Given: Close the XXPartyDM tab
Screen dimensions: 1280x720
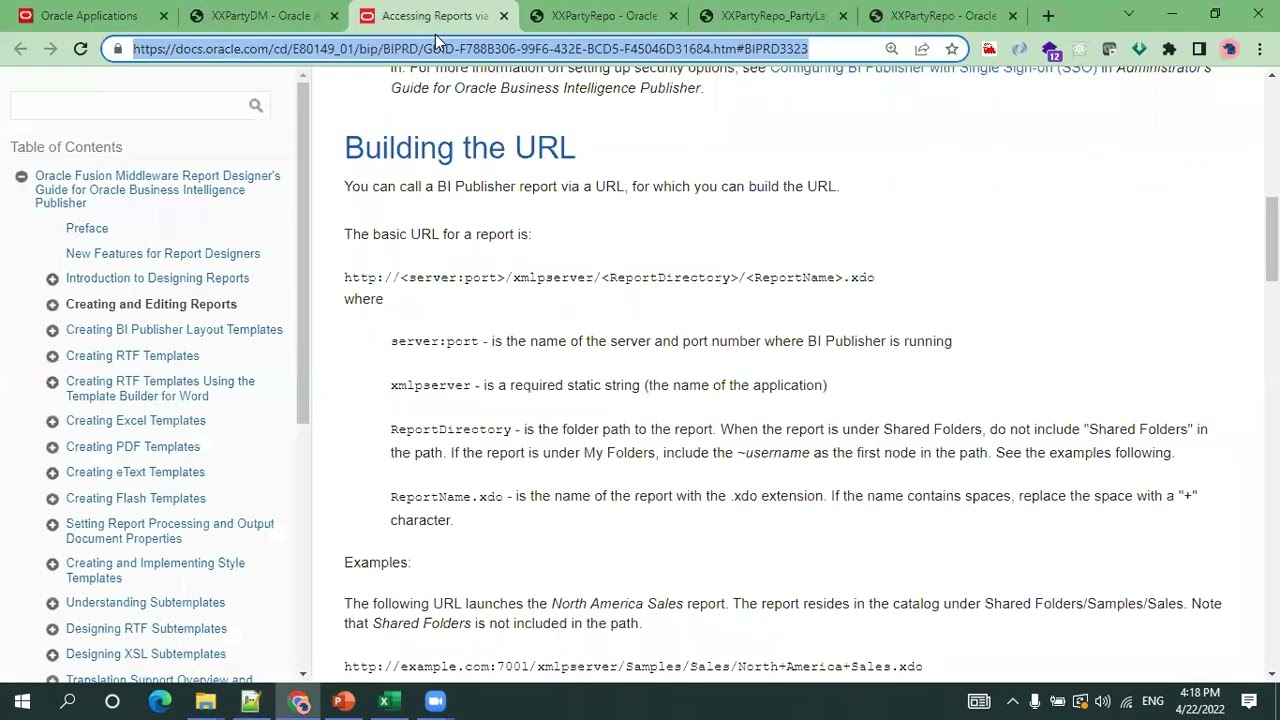Looking at the screenshot, I should click(334, 16).
